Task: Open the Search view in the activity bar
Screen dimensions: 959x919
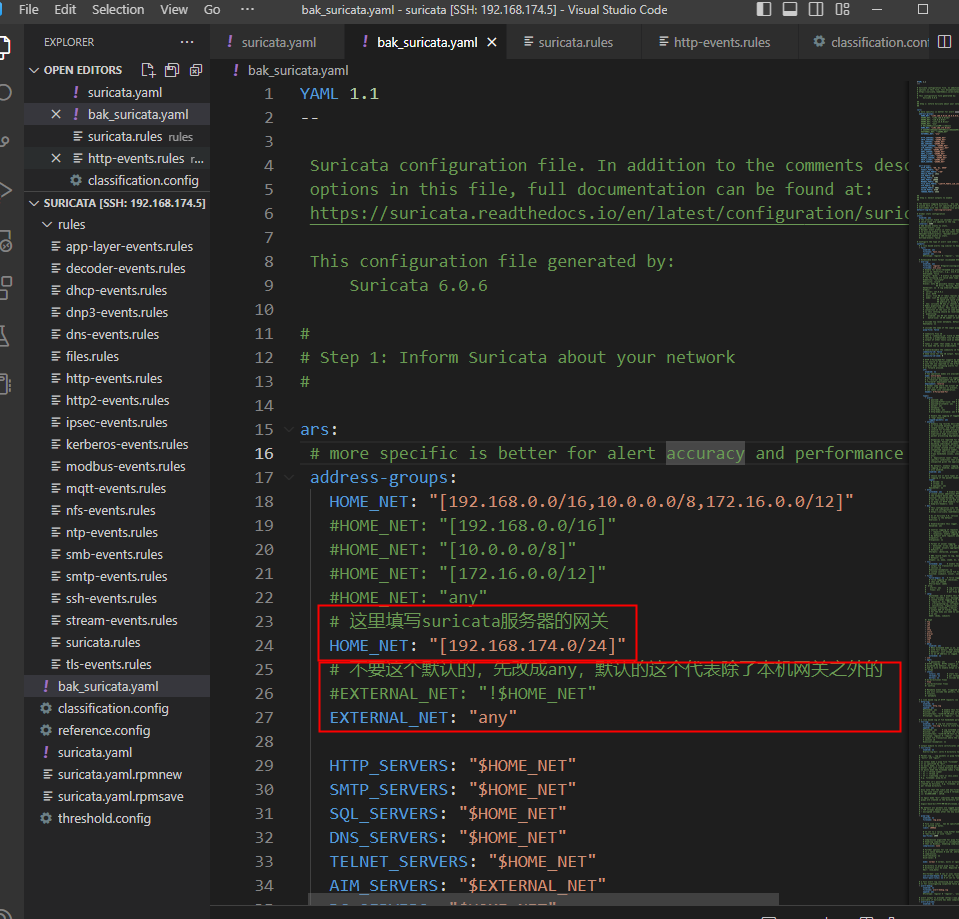Action: [5, 92]
